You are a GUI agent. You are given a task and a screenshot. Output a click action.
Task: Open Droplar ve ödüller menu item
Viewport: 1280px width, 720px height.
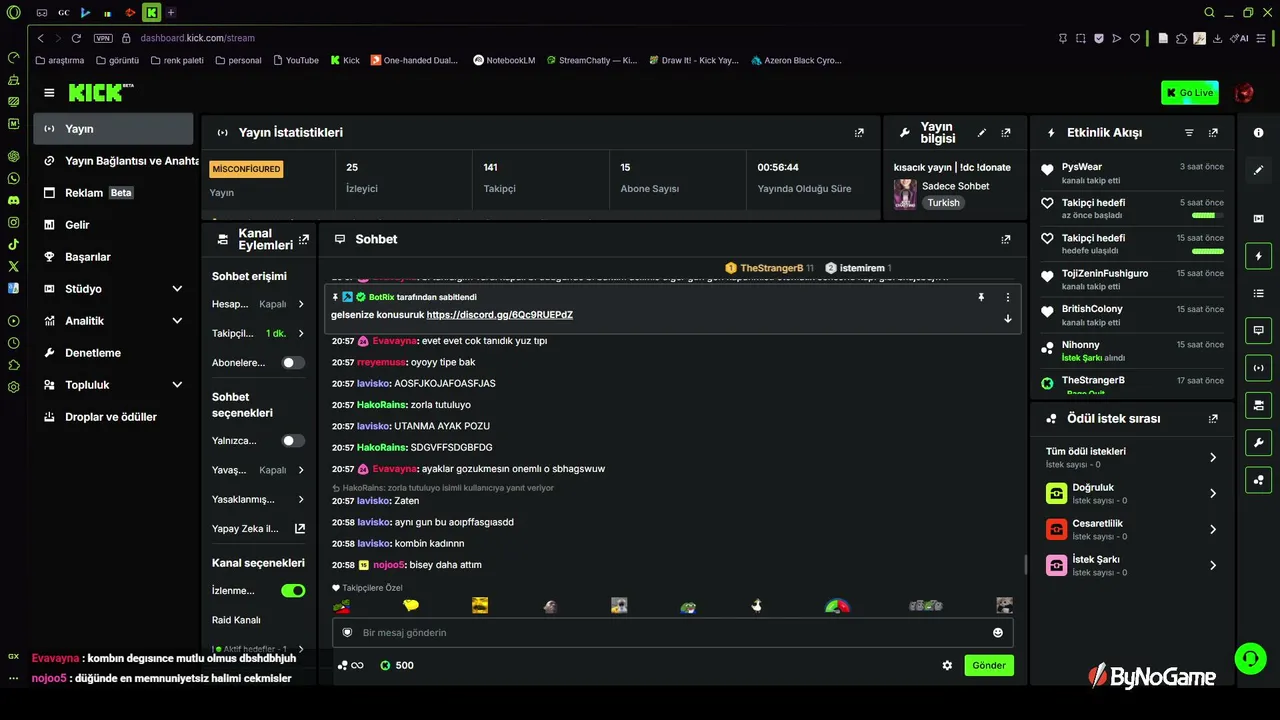coord(113,417)
